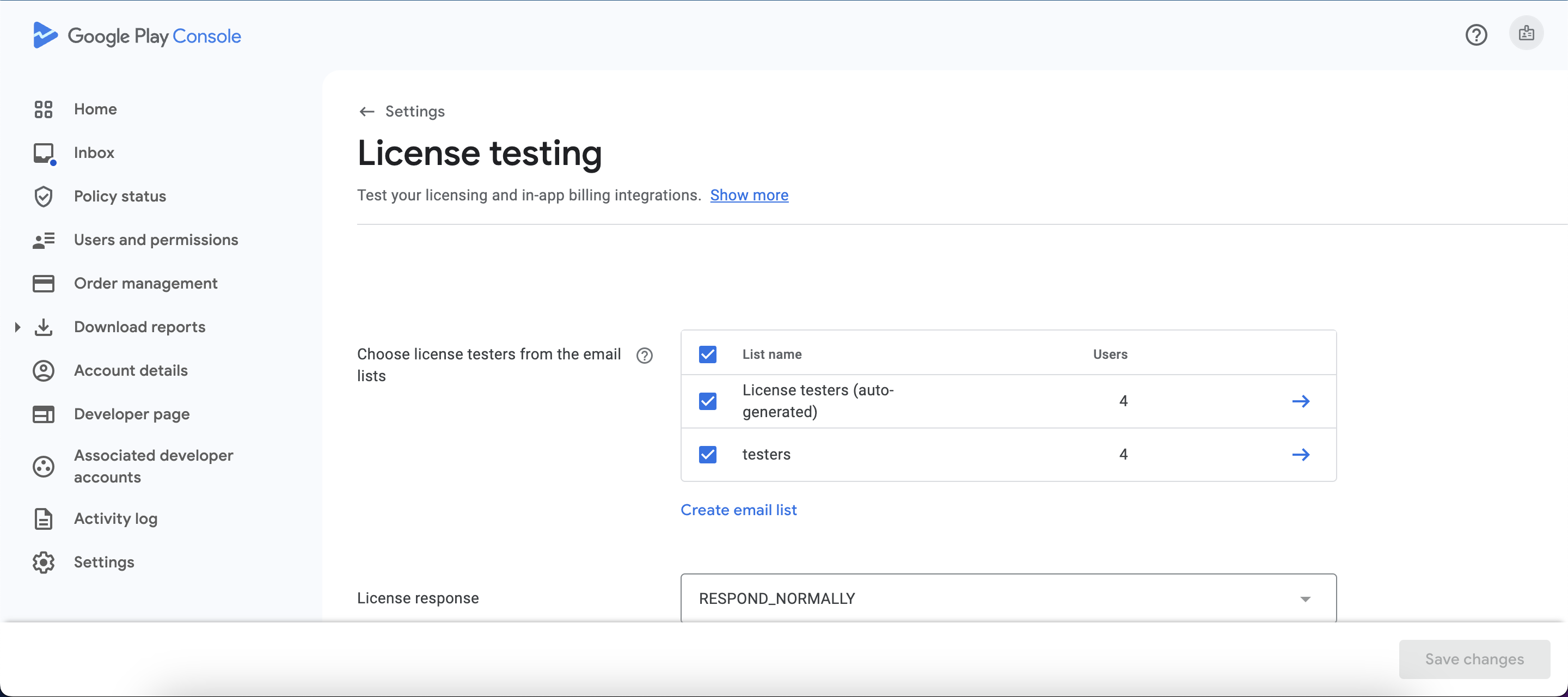
Task: Click help icon beside license testers label
Action: point(644,356)
